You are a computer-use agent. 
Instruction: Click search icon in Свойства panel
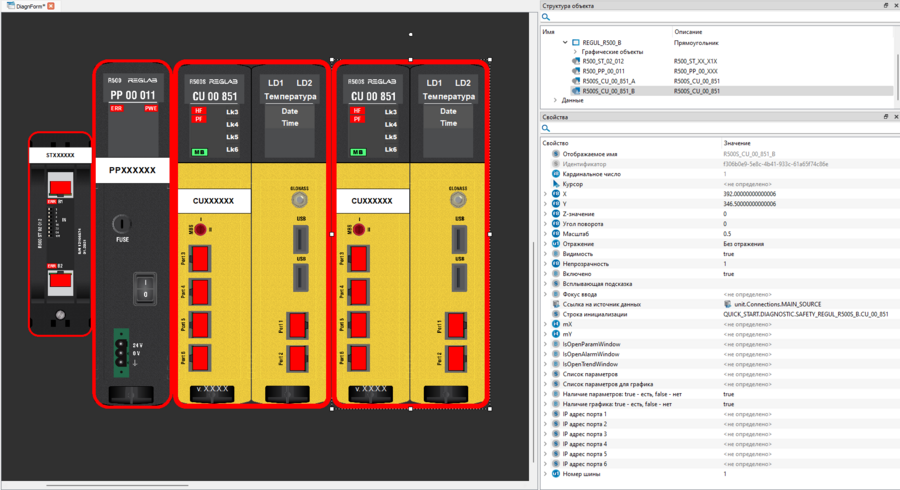[x=546, y=128]
